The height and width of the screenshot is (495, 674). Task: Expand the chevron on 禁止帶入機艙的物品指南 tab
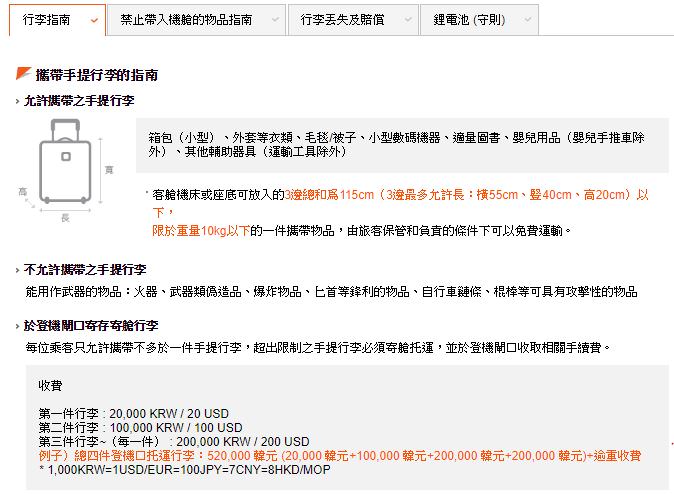click(x=275, y=20)
